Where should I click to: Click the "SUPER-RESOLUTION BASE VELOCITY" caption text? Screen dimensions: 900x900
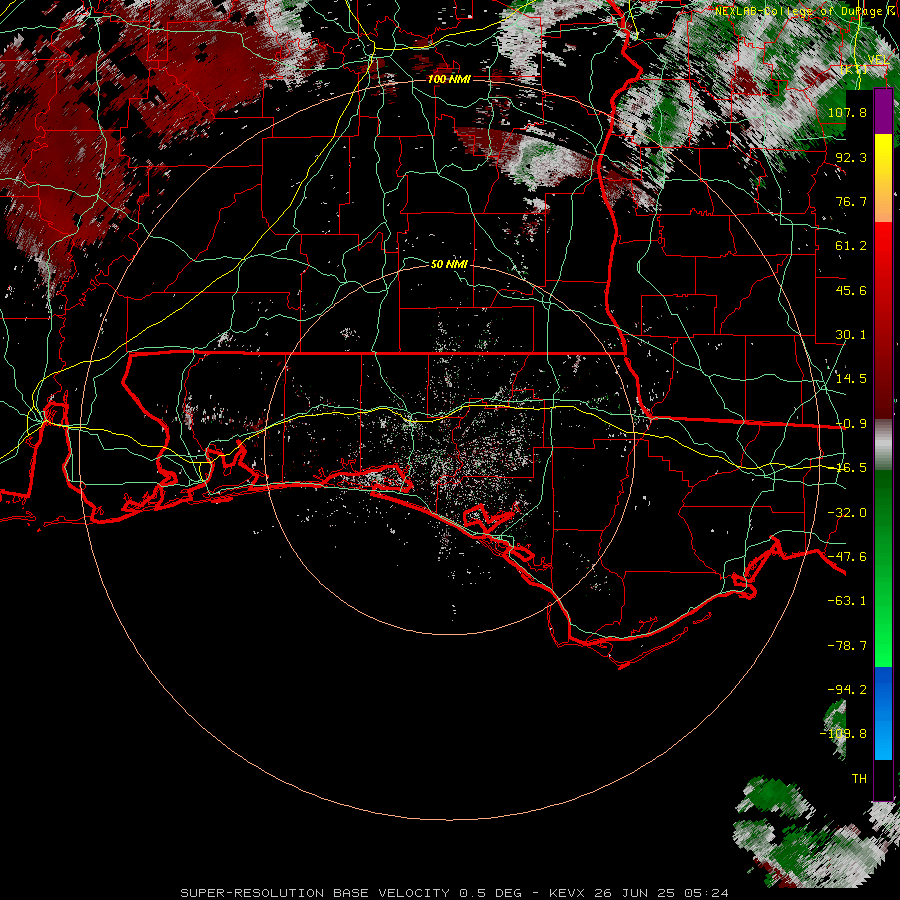315,893
